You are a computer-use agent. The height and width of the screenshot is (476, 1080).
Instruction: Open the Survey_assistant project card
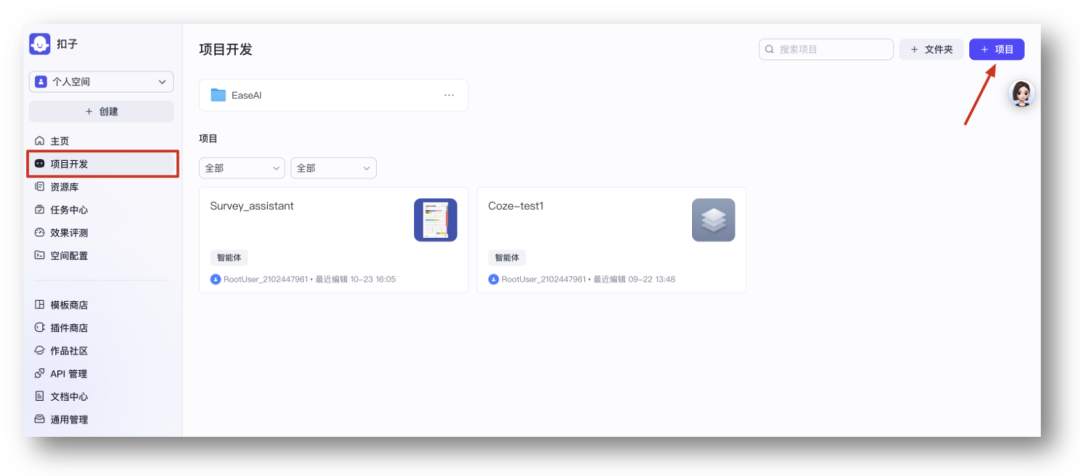coord(333,240)
